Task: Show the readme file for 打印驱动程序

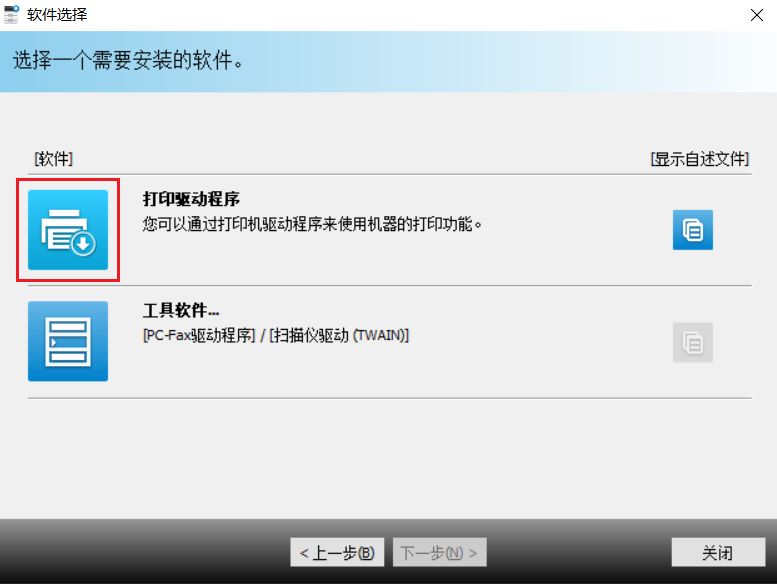Action: click(692, 230)
